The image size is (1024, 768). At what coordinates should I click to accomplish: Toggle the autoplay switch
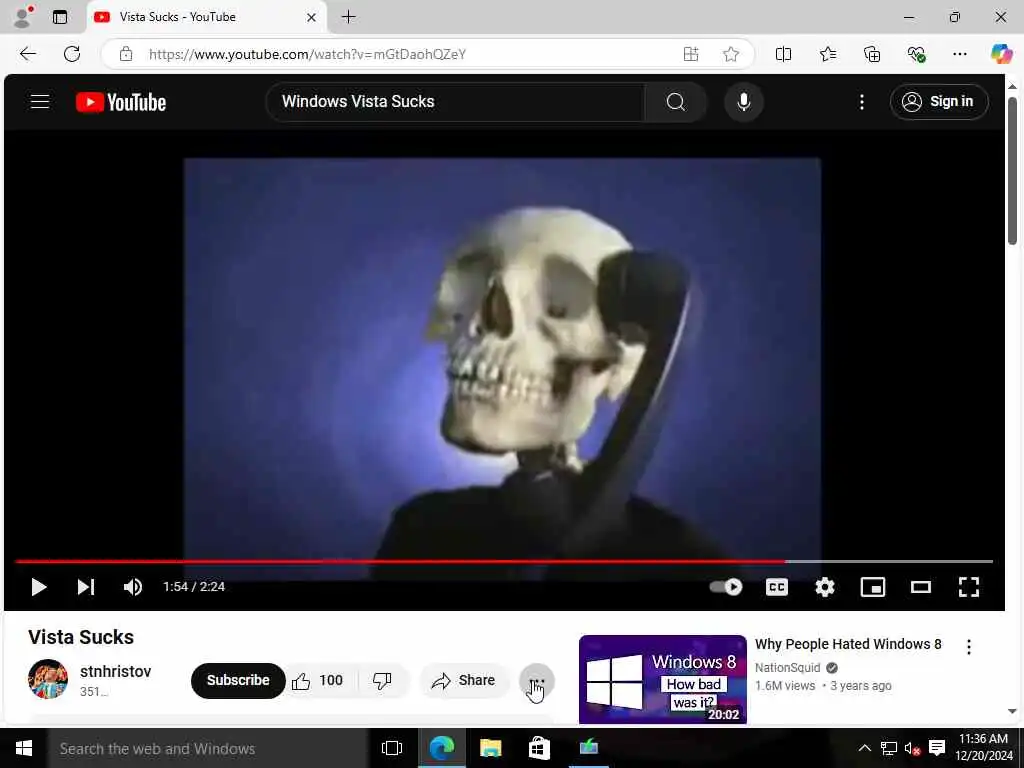tap(726, 586)
